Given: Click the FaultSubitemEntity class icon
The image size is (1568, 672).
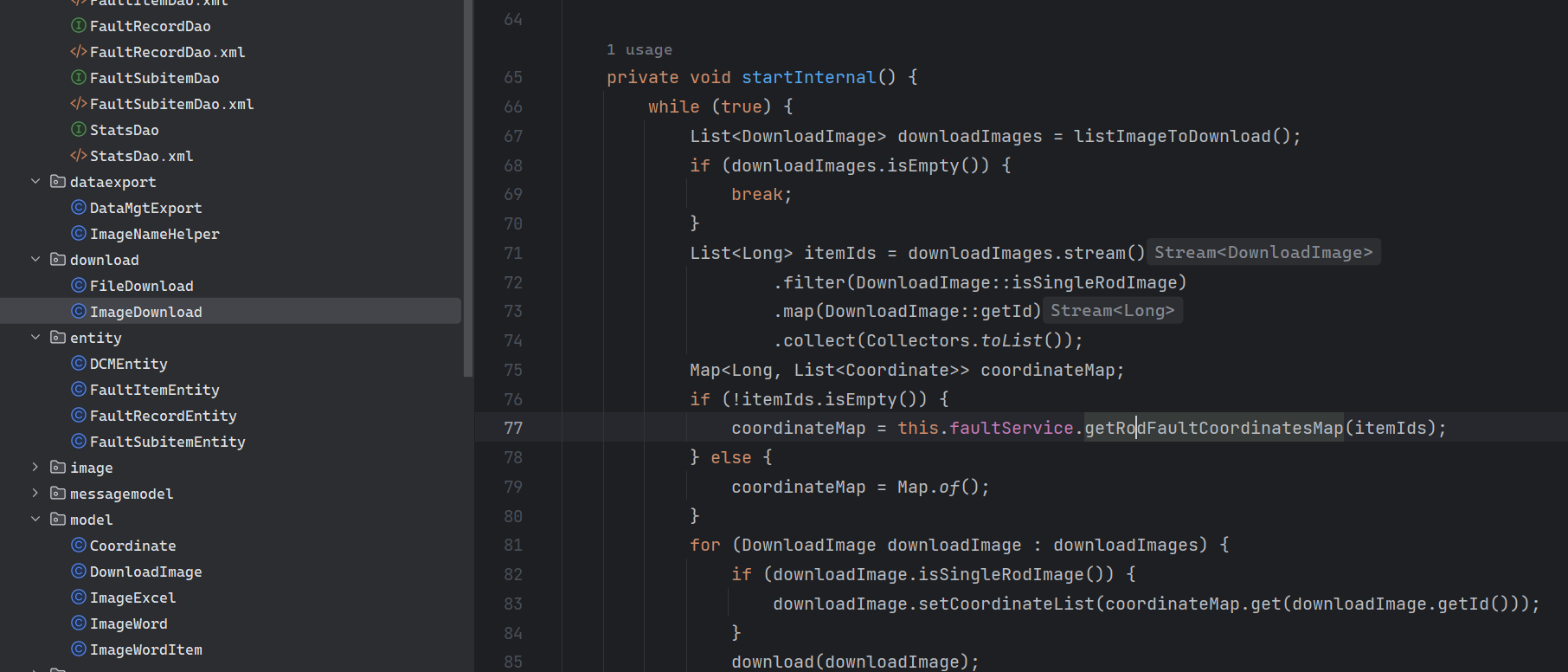Looking at the screenshot, I should [x=78, y=442].
